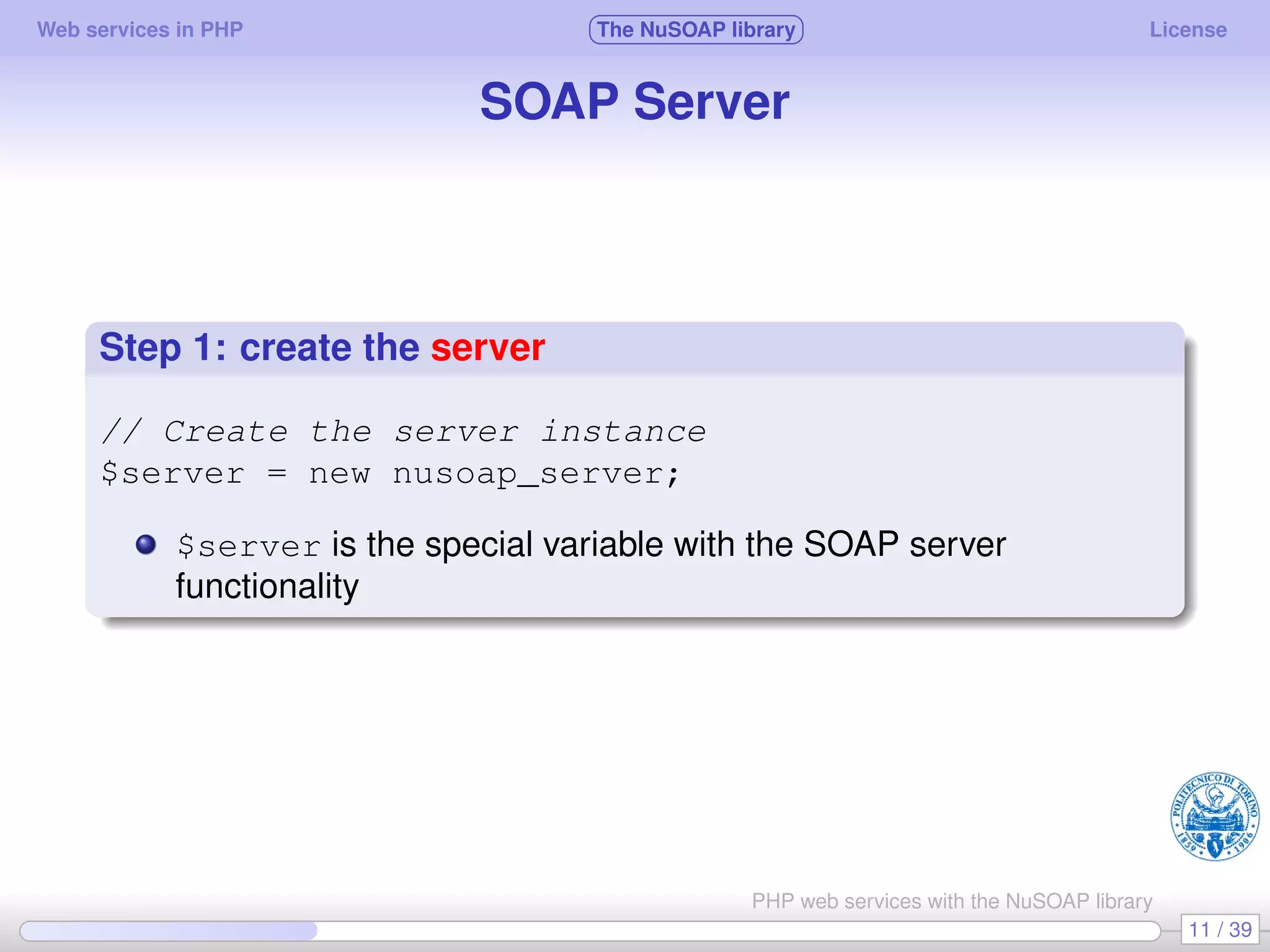Click the slide progress bar filled portion
The height and width of the screenshot is (952, 1270).
click(x=167, y=930)
